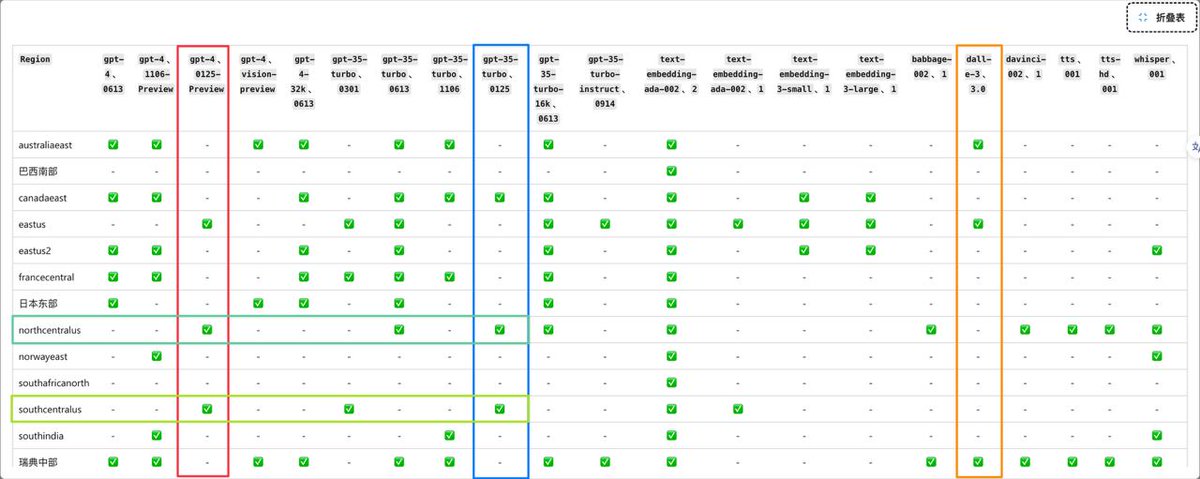The width and height of the screenshot is (1200, 479).
Task: Click the francecentral region row label
Action: tap(47, 277)
